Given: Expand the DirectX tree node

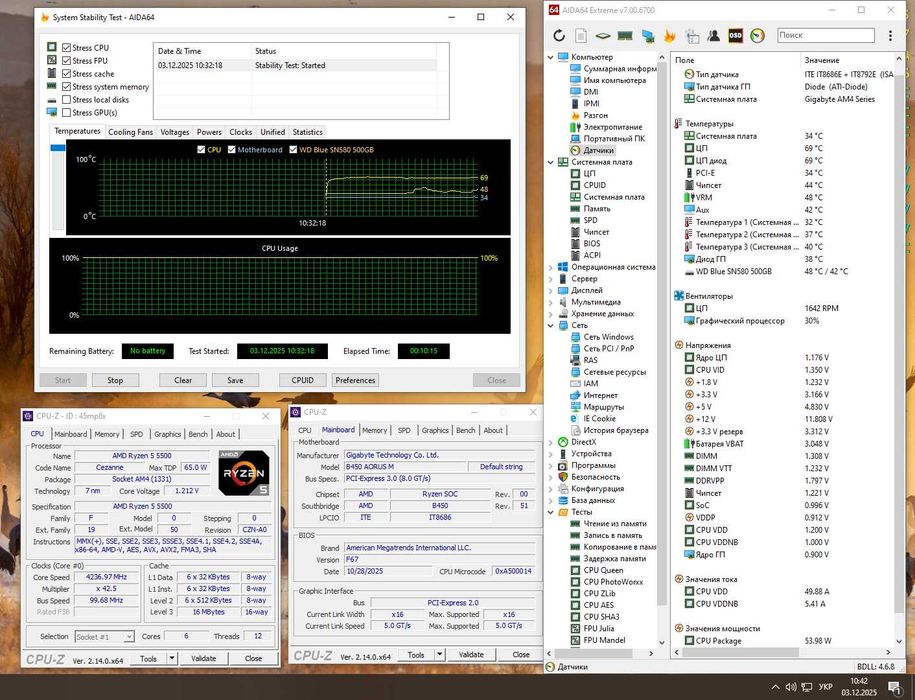Looking at the screenshot, I should (x=550, y=442).
